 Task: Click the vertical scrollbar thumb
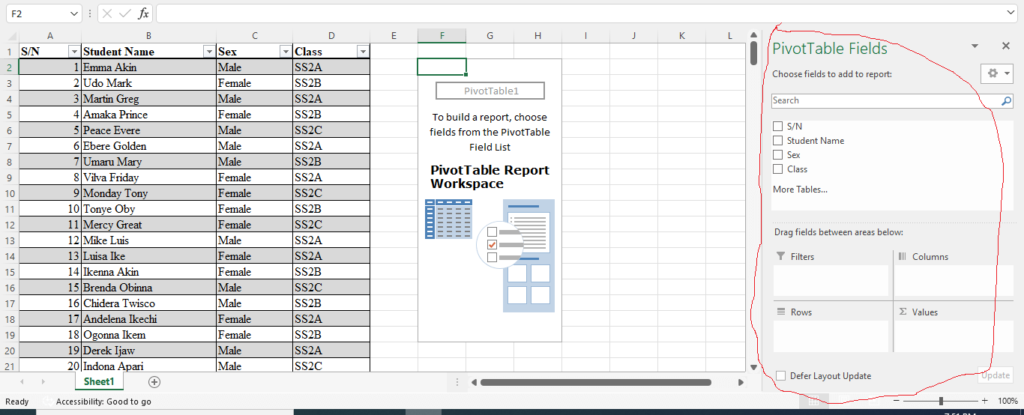[754, 54]
